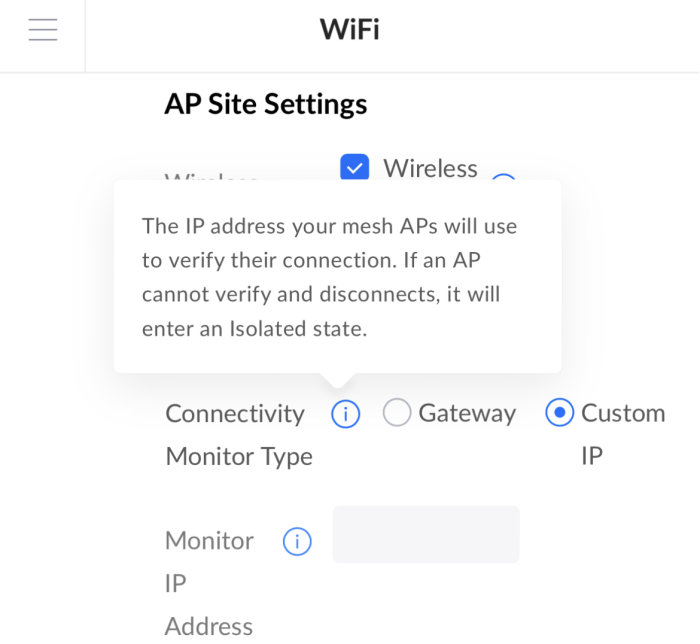Click the WiFi page title
This screenshot has width=700, height=644.
tap(349, 30)
